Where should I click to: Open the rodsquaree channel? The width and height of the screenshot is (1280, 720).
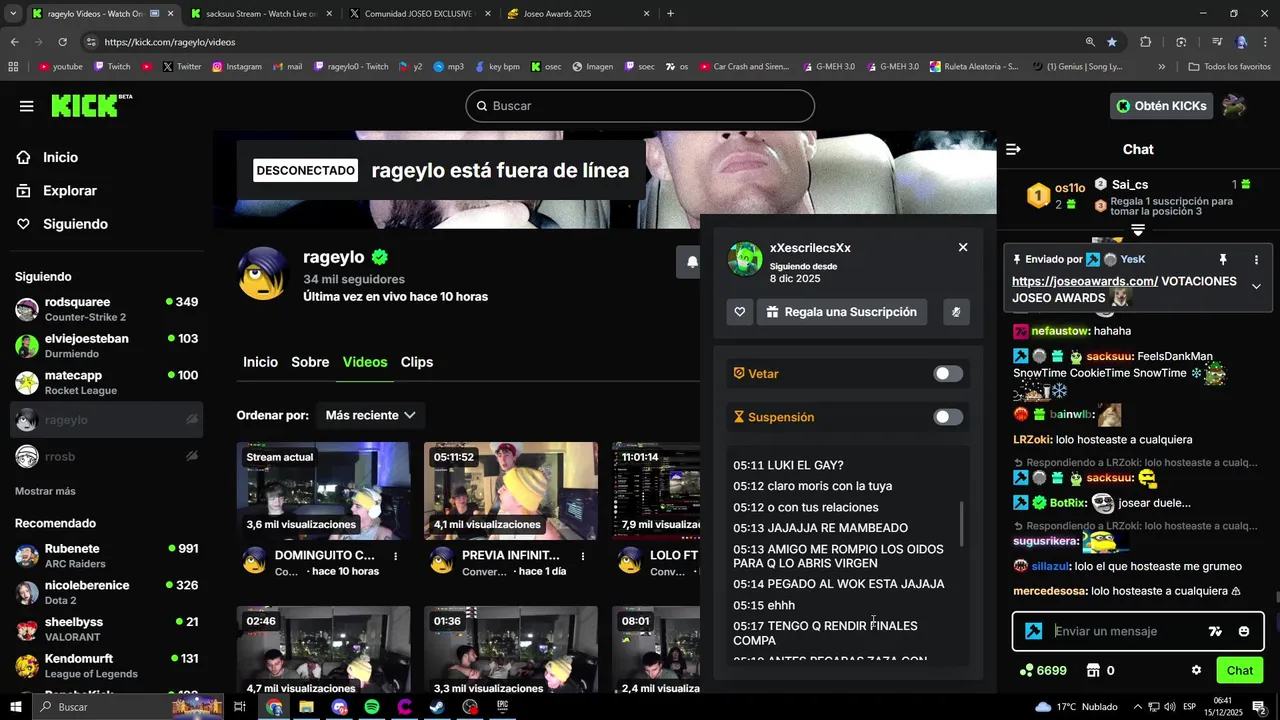[x=108, y=309]
